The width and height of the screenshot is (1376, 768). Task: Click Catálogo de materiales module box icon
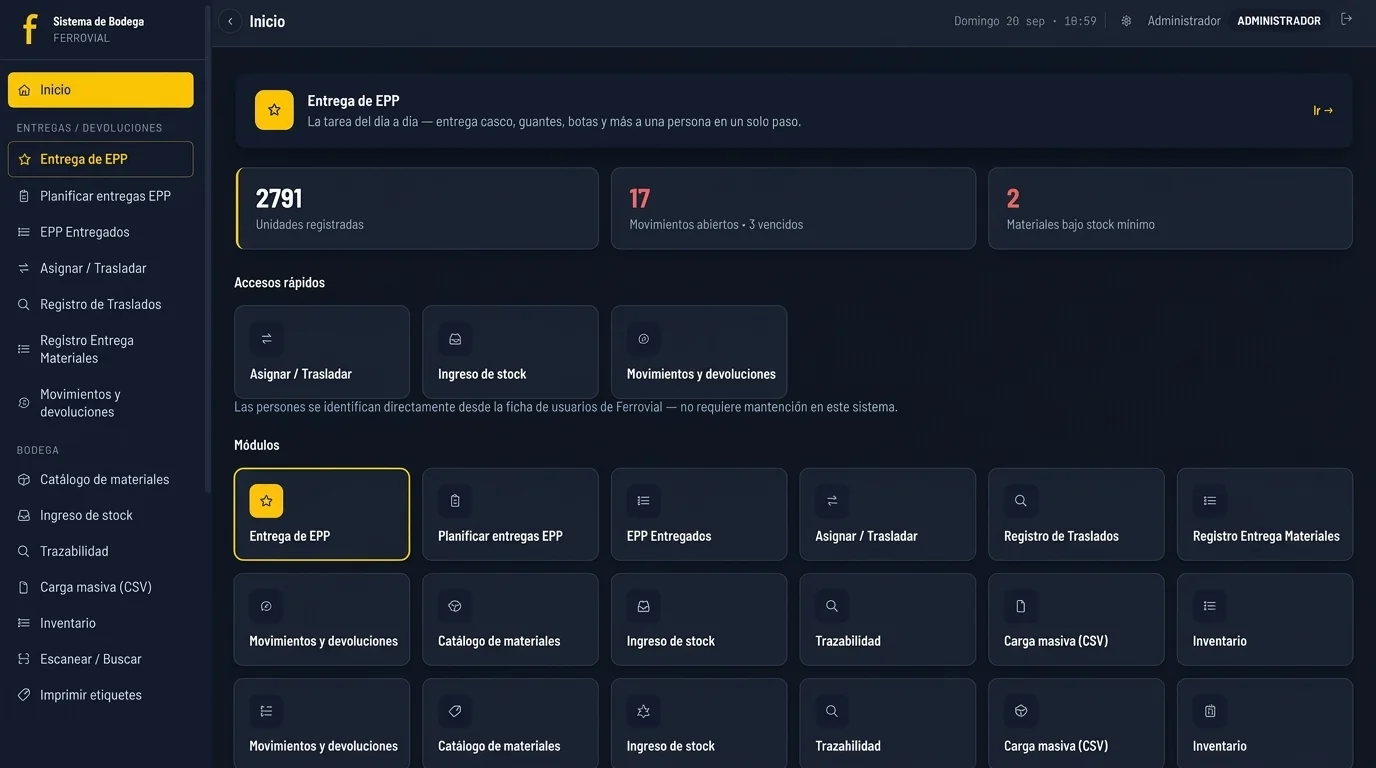pos(455,606)
